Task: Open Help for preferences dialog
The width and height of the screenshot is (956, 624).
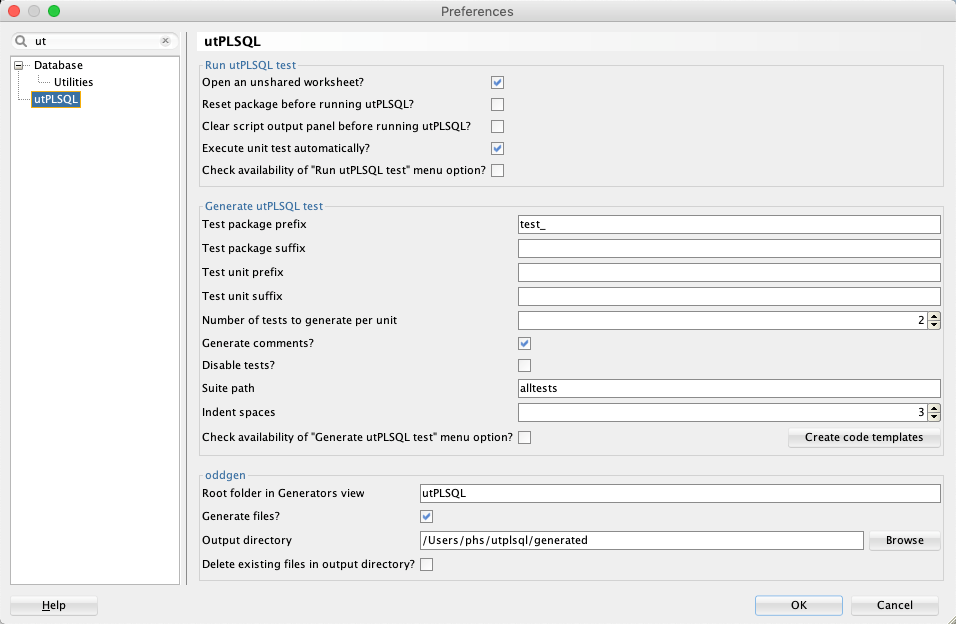Action: (x=54, y=605)
